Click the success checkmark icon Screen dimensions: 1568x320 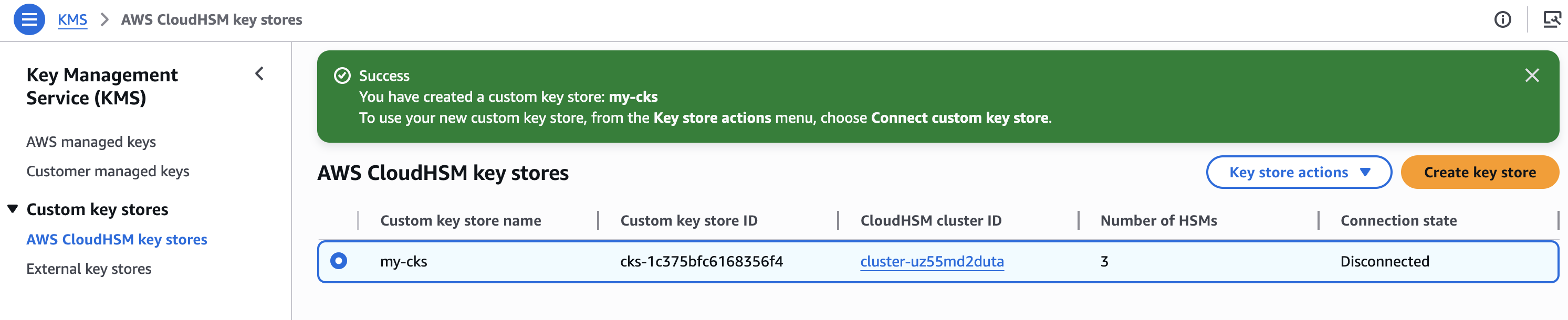pos(342,76)
